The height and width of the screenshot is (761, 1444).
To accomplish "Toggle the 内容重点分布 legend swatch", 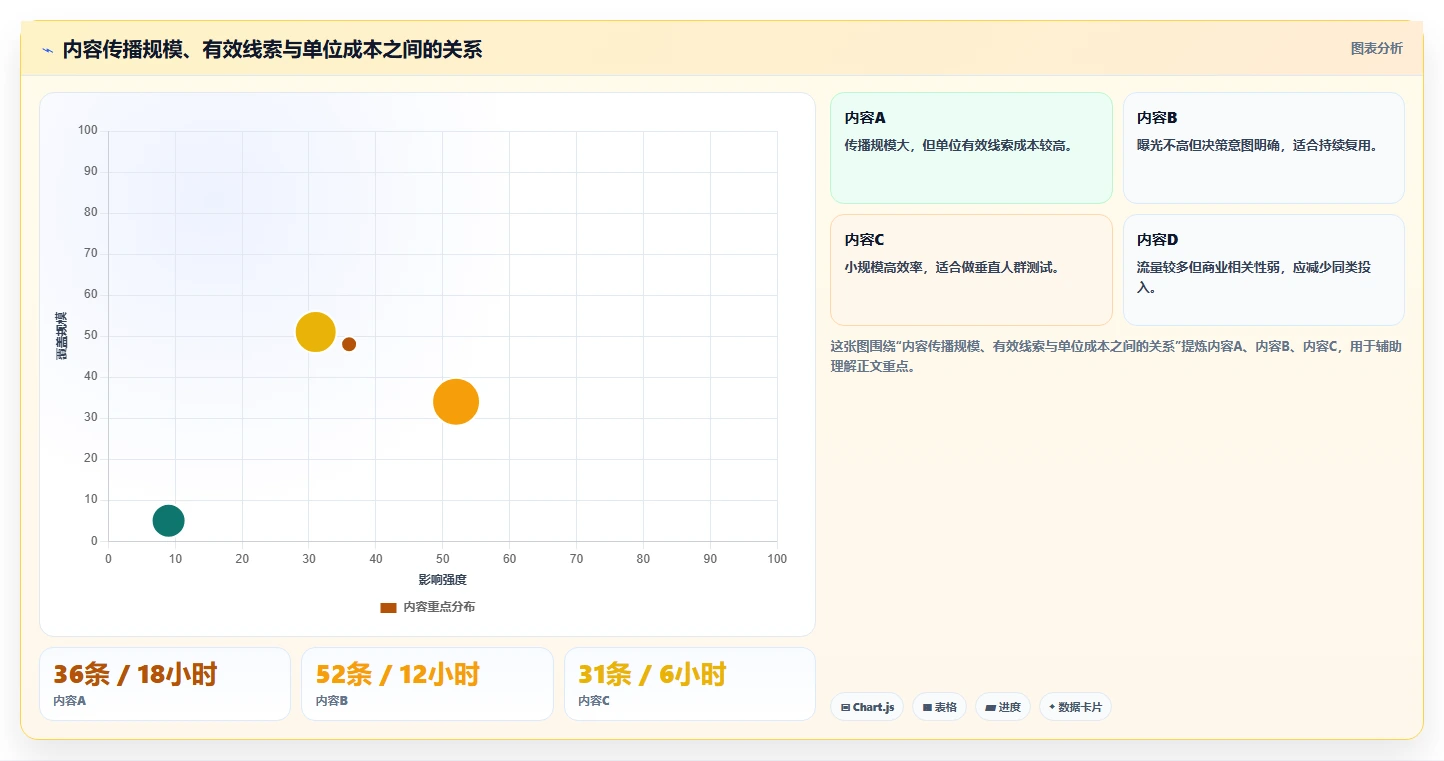I will pyautogui.click(x=388, y=607).
